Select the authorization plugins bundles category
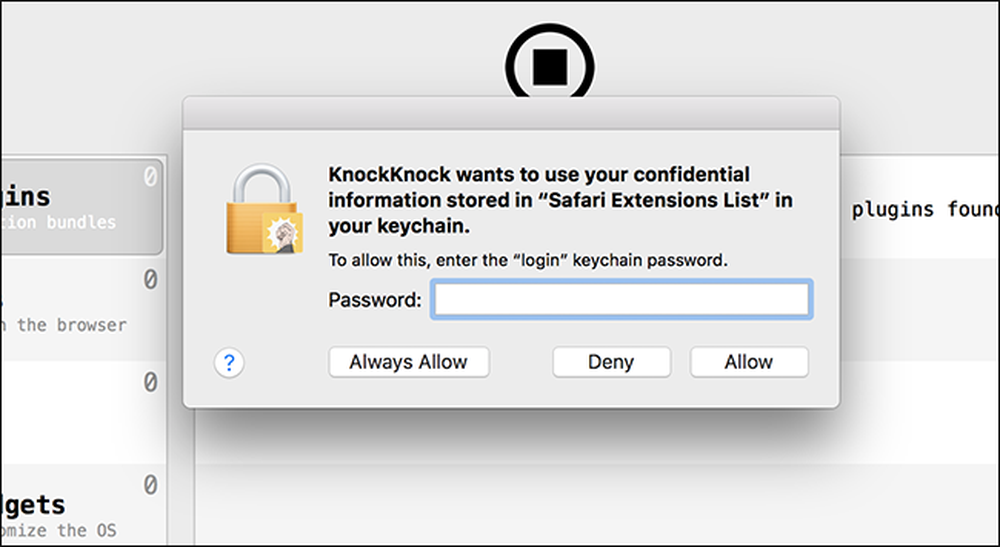 point(82,207)
